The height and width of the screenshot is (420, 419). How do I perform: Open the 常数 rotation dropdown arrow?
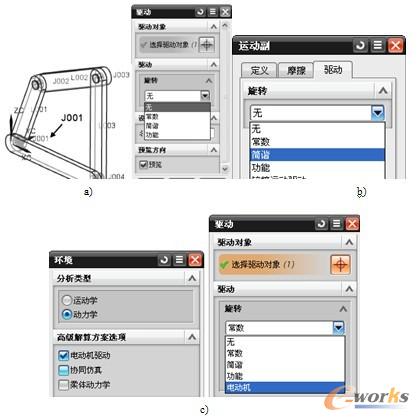point(338,328)
